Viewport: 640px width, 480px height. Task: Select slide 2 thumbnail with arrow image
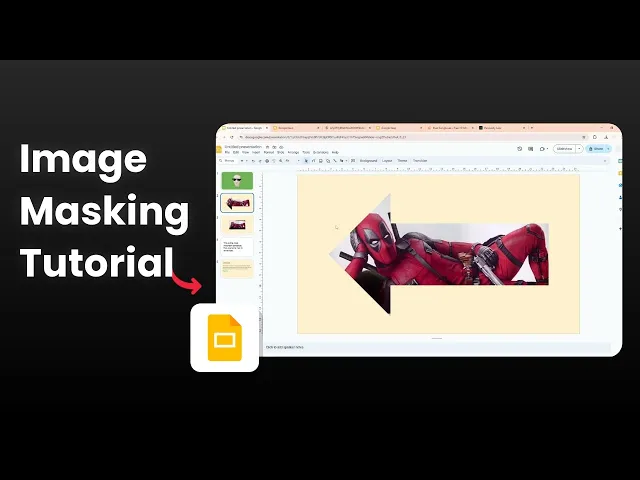pyautogui.click(x=237, y=203)
